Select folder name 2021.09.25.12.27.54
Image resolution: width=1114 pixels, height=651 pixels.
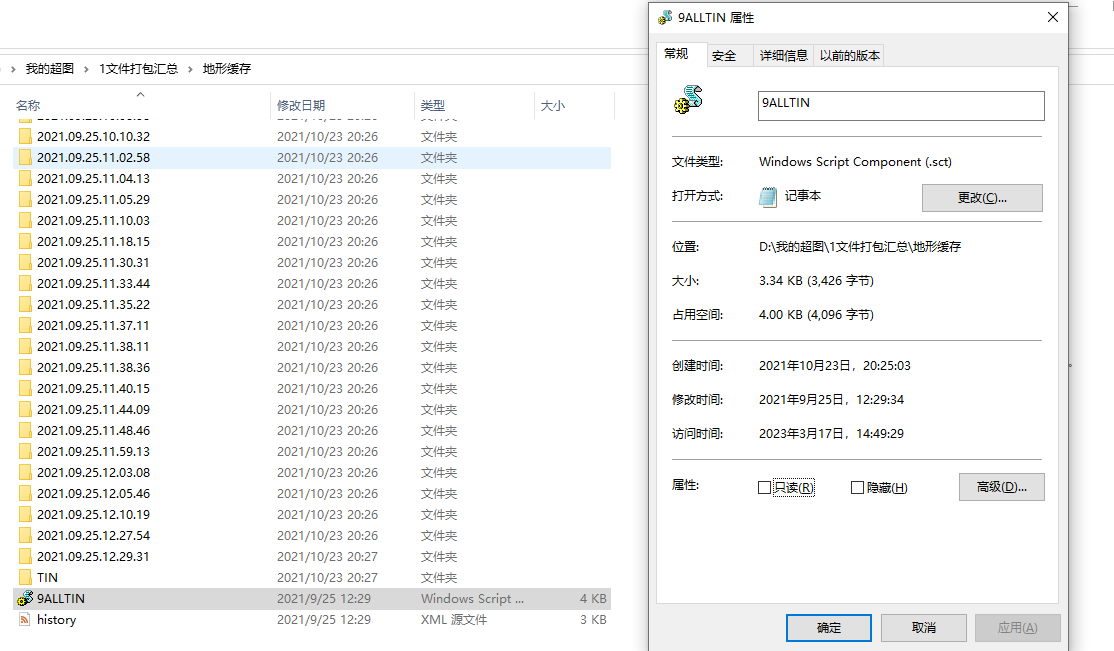tap(94, 535)
